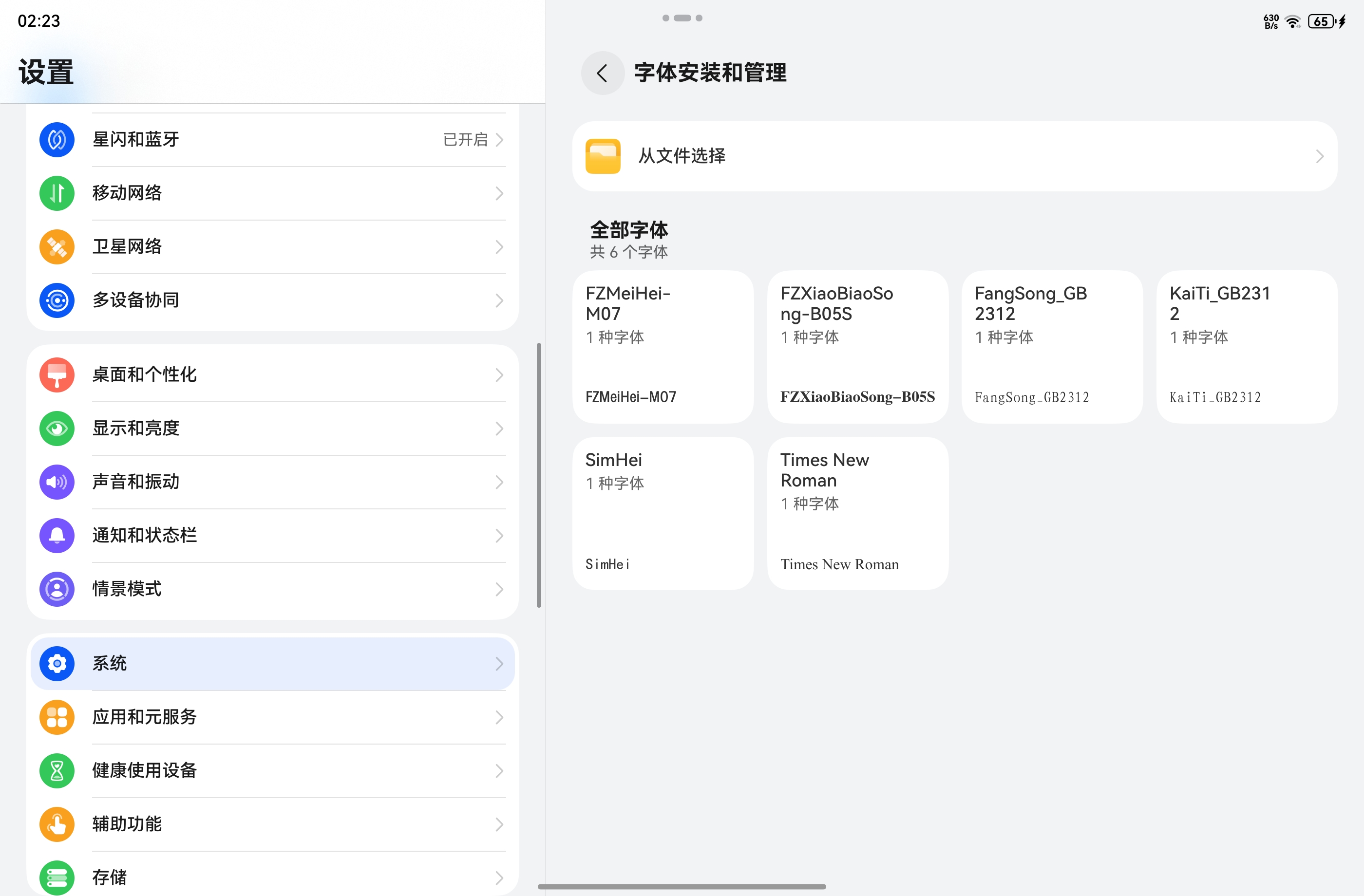Click the NearLink and Bluetooth icon
Screen dimensions: 1364x896
57,139
